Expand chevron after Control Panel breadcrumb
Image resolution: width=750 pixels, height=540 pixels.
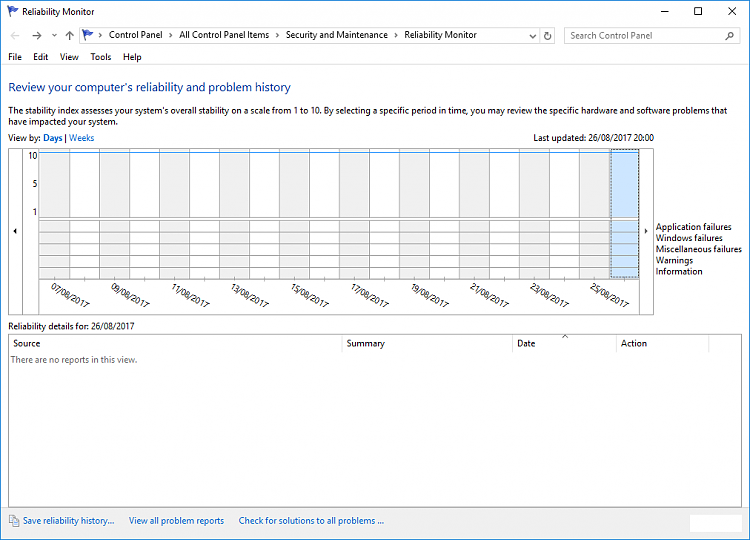click(x=170, y=35)
